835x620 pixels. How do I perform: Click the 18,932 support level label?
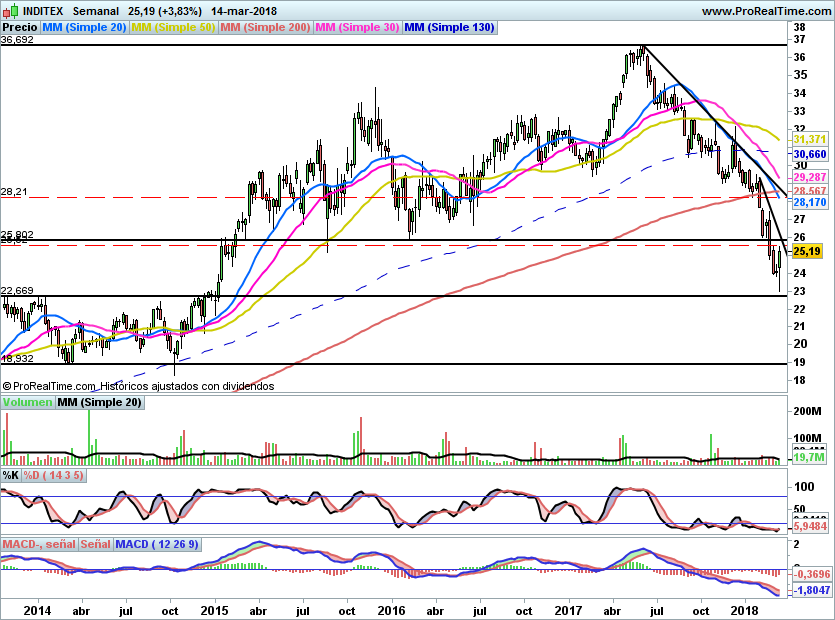coord(17,358)
